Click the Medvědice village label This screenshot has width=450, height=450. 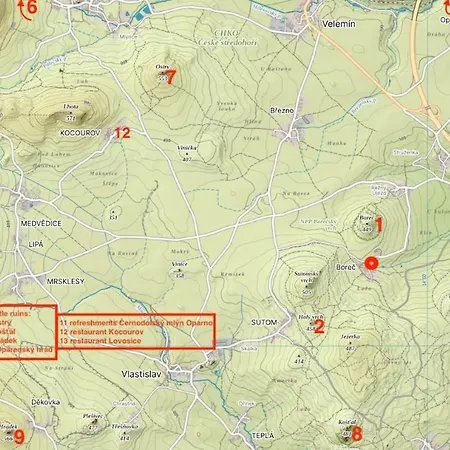(41, 224)
